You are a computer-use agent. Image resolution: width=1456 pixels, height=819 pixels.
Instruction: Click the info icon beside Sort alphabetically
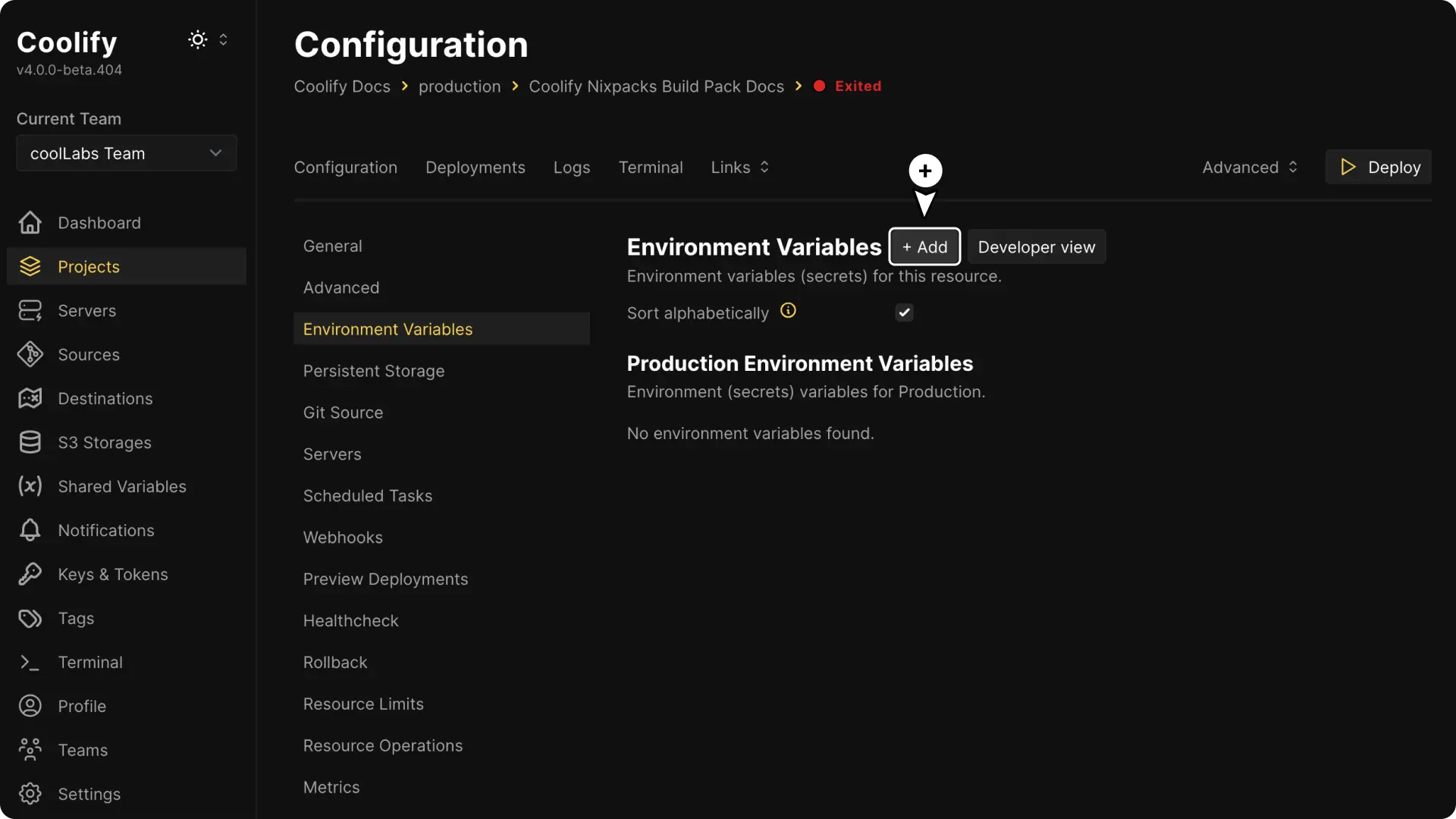click(x=788, y=310)
